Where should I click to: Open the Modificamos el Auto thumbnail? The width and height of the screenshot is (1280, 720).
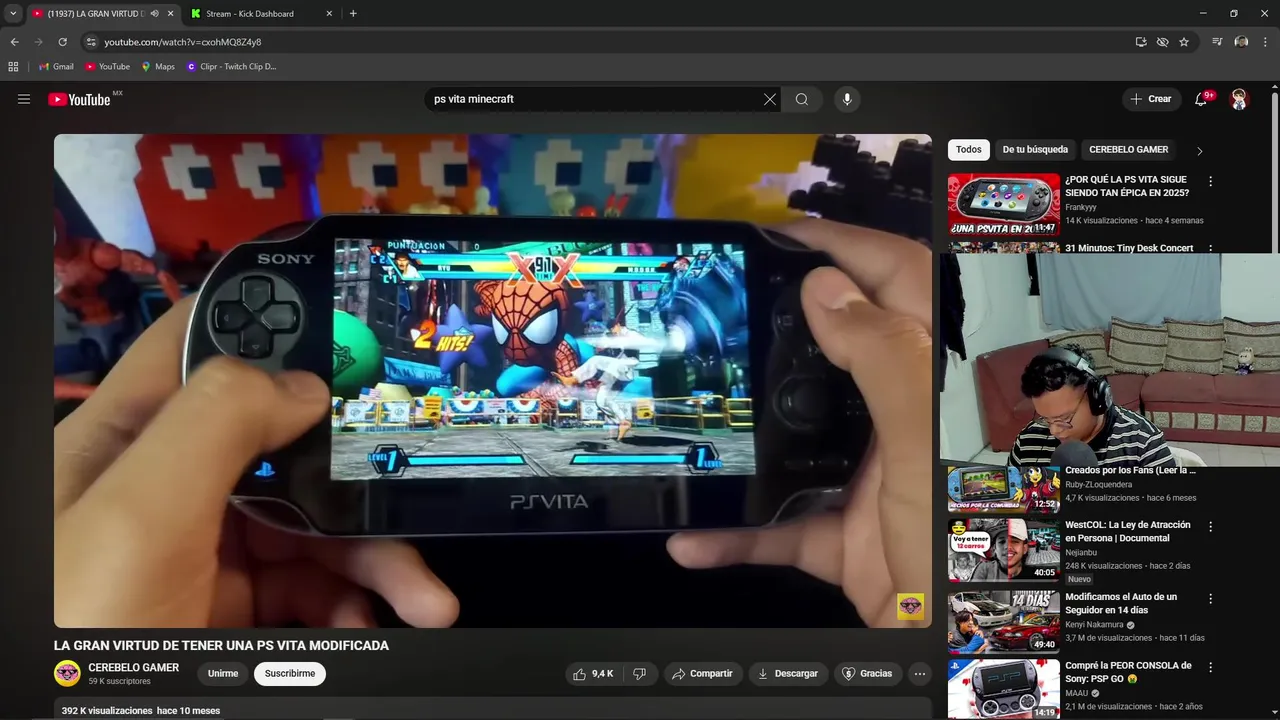(1004, 621)
